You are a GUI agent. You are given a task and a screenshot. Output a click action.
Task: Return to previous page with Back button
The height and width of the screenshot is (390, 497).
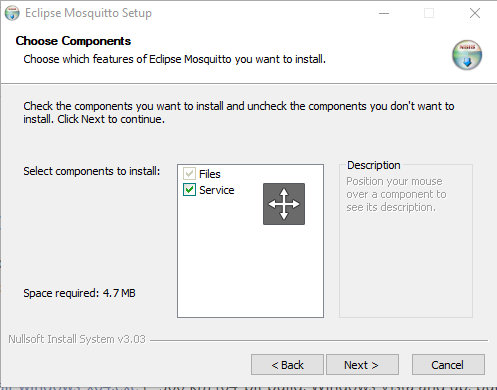pyautogui.click(x=287, y=365)
